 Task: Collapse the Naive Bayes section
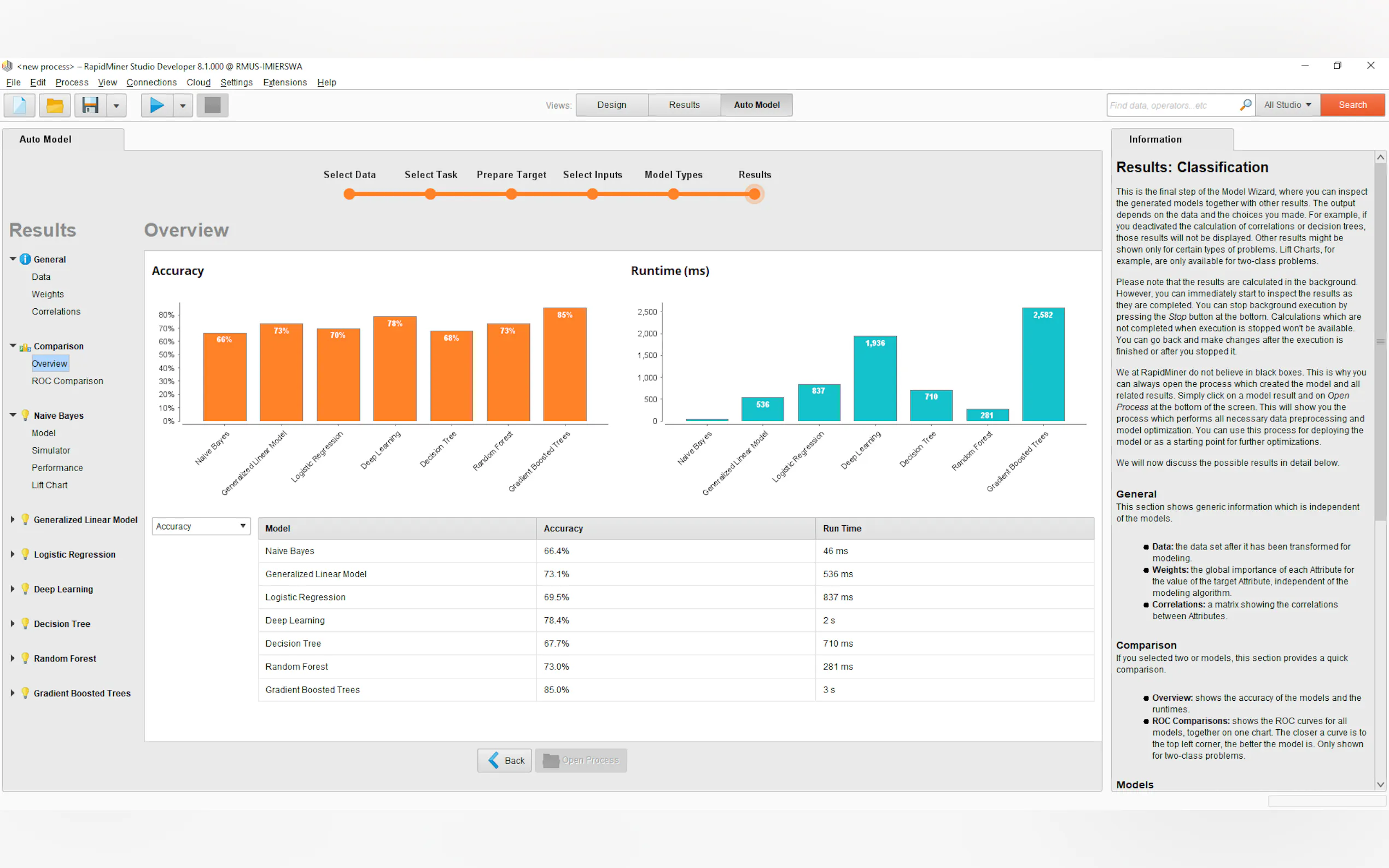tap(13, 415)
